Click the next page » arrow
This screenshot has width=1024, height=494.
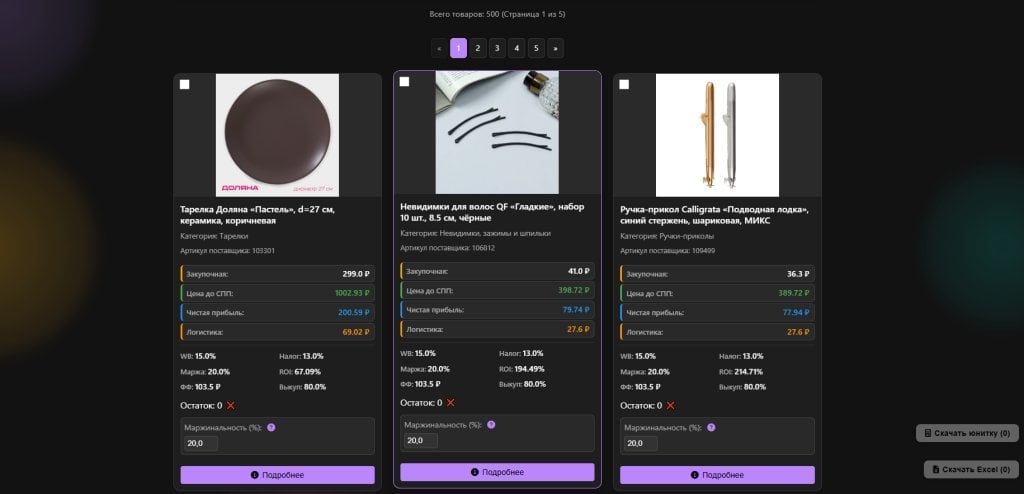(x=556, y=48)
